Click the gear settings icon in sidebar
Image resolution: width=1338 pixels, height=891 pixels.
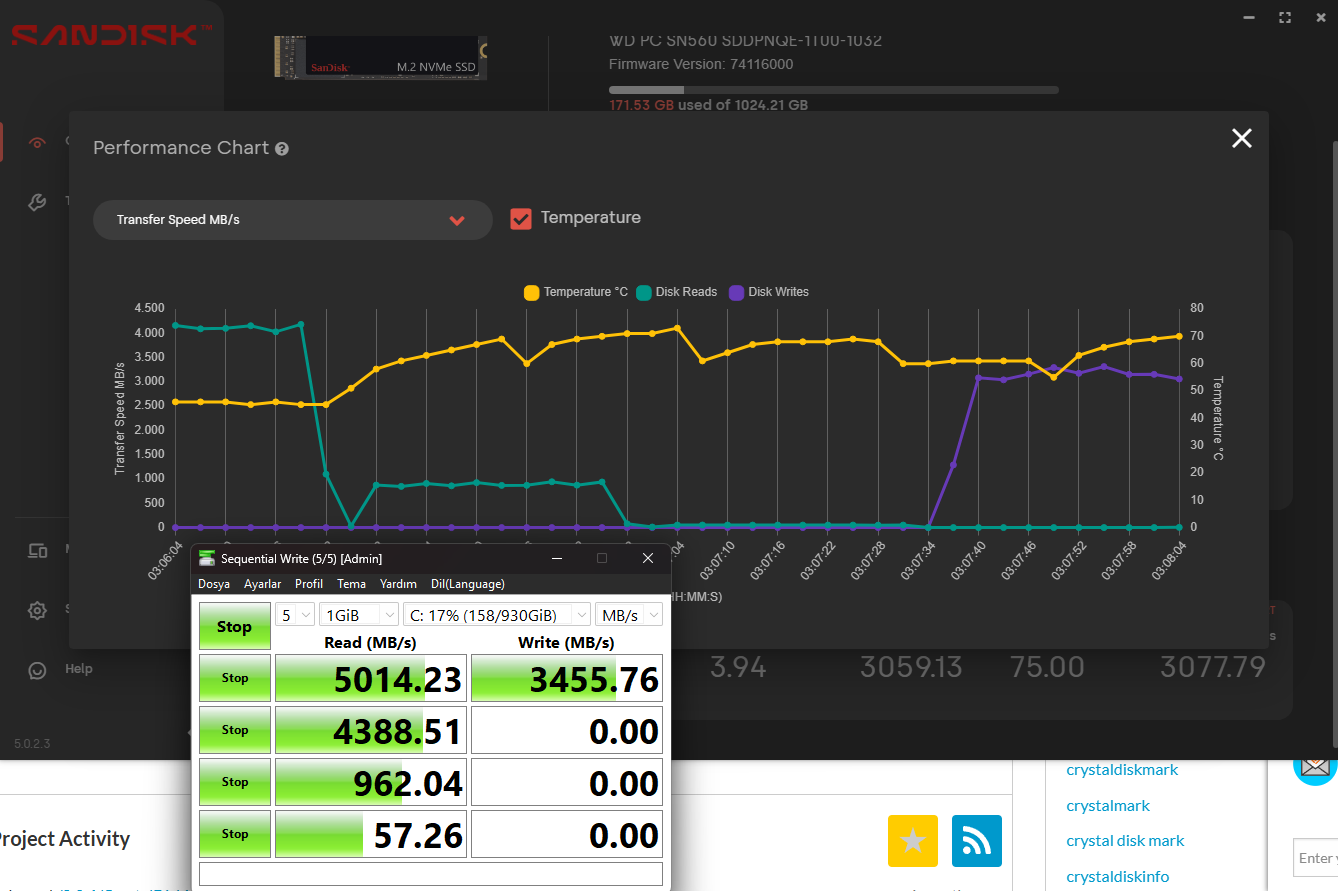point(37,610)
